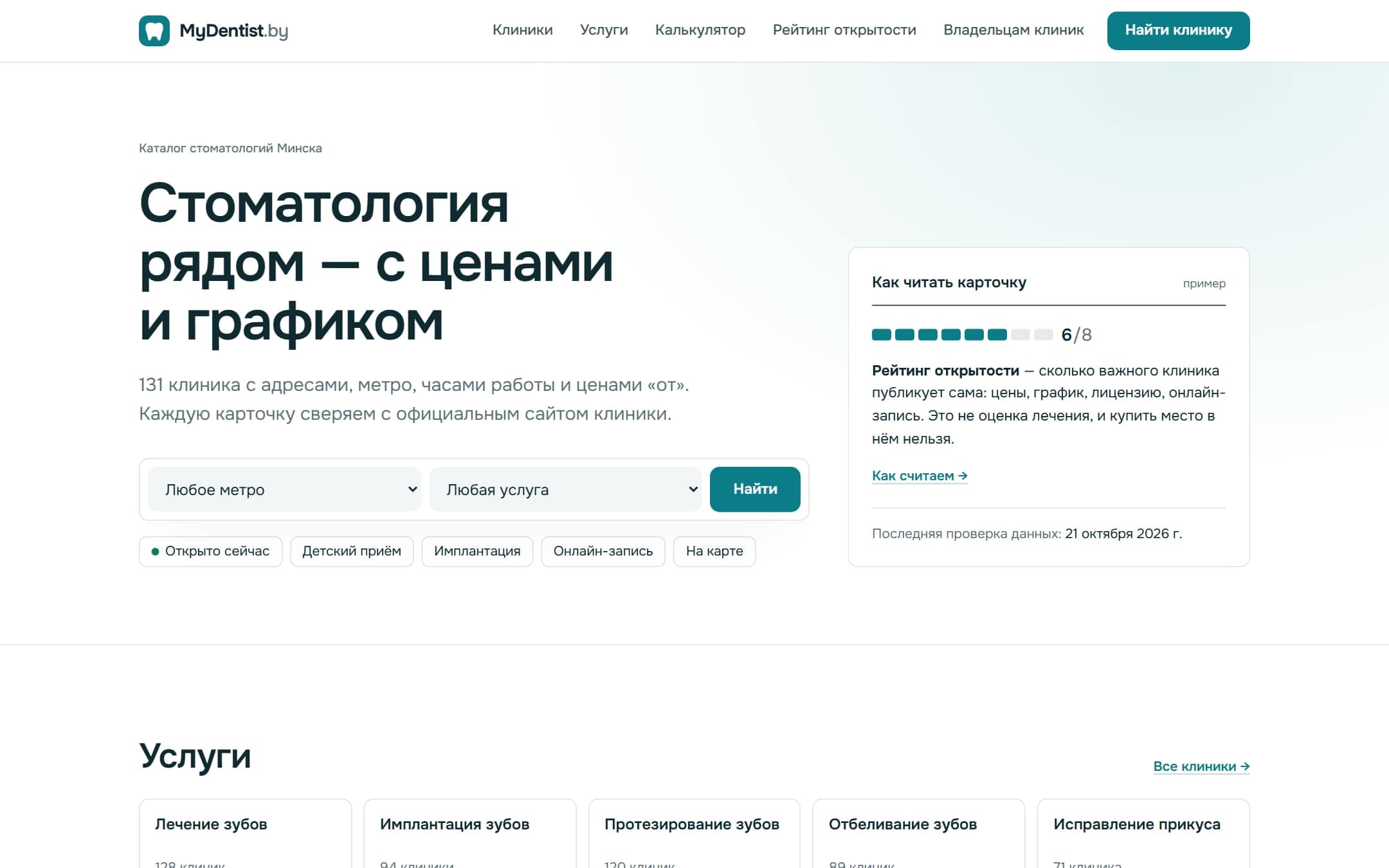Open Все клиники link
Image resolution: width=1389 pixels, height=868 pixels.
tap(1201, 766)
